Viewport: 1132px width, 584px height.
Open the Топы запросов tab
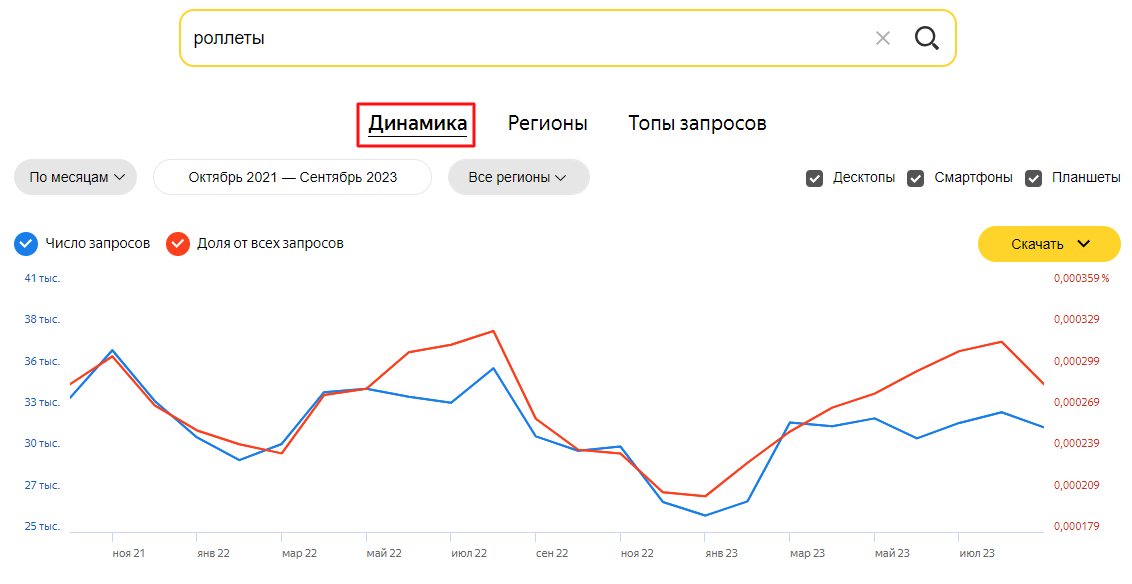(697, 123)
